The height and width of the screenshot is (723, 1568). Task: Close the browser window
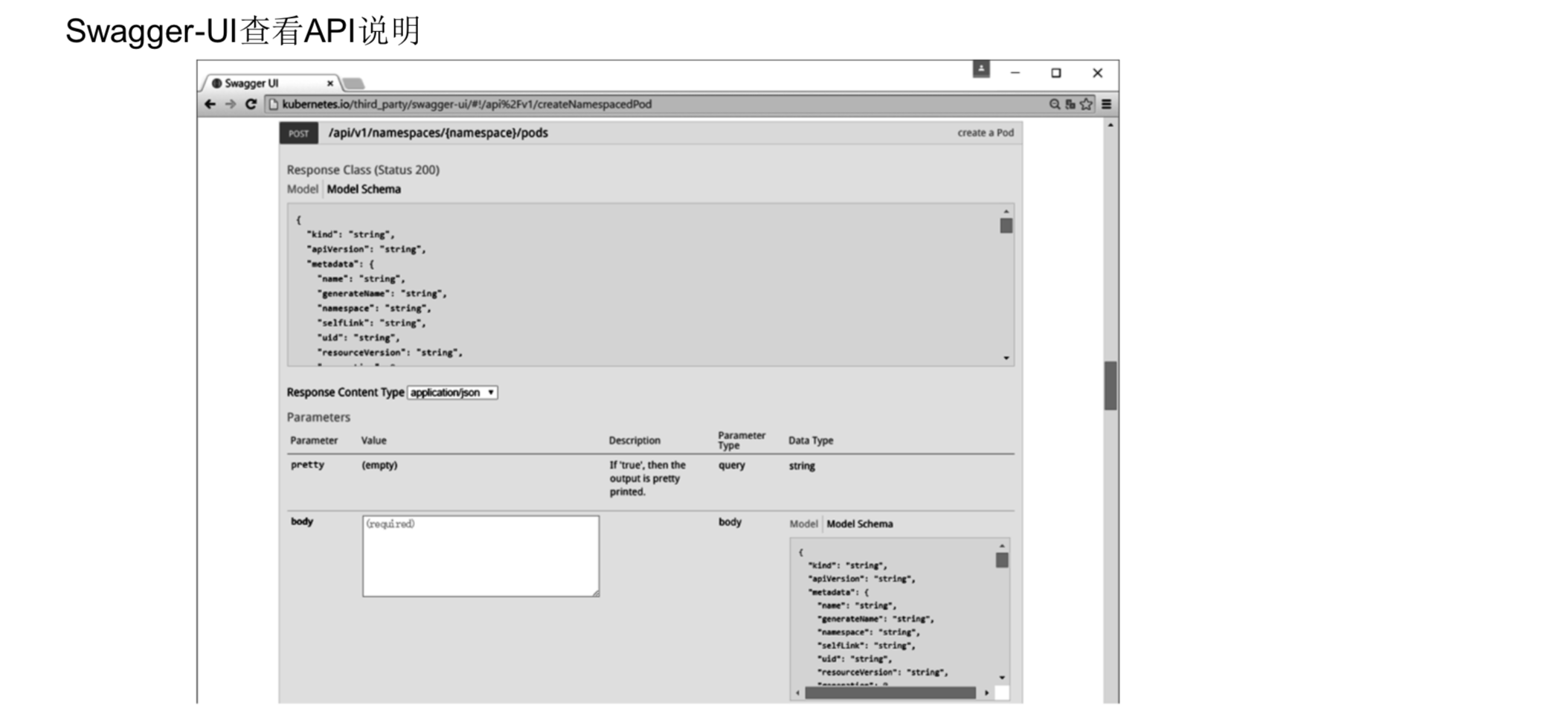tap(1097, 72)
